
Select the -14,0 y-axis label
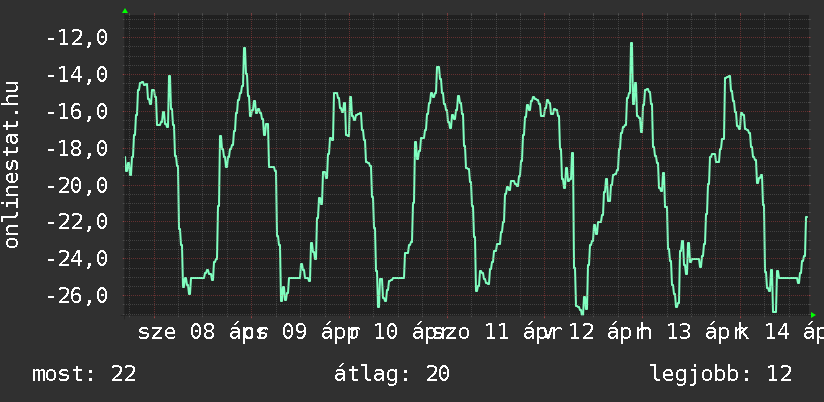76,75
